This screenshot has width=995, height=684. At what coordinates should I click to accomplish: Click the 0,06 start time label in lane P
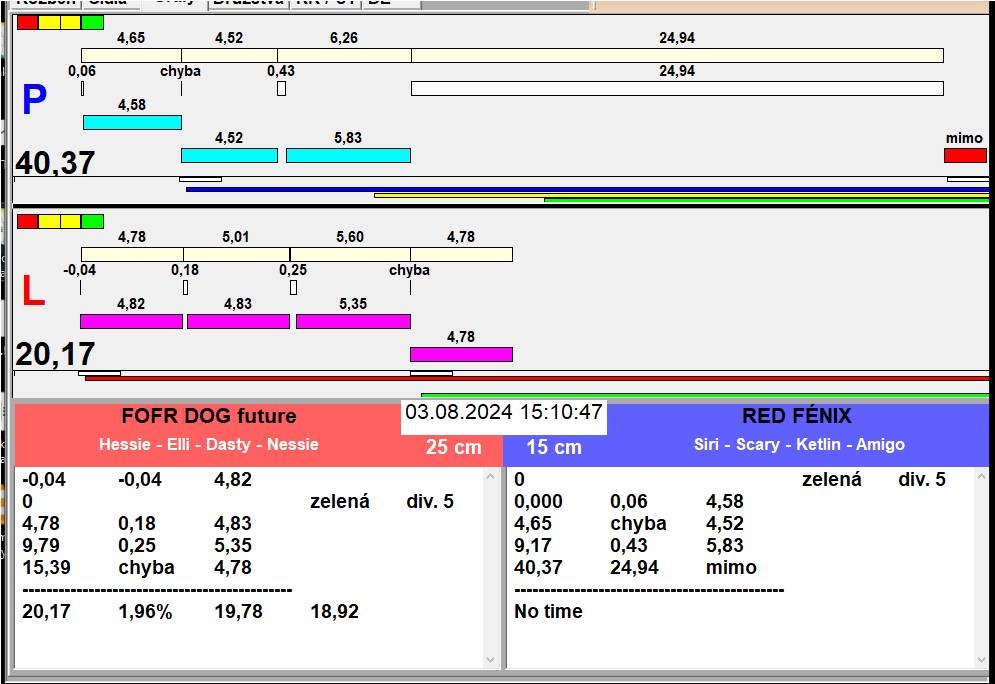[82, 70]
